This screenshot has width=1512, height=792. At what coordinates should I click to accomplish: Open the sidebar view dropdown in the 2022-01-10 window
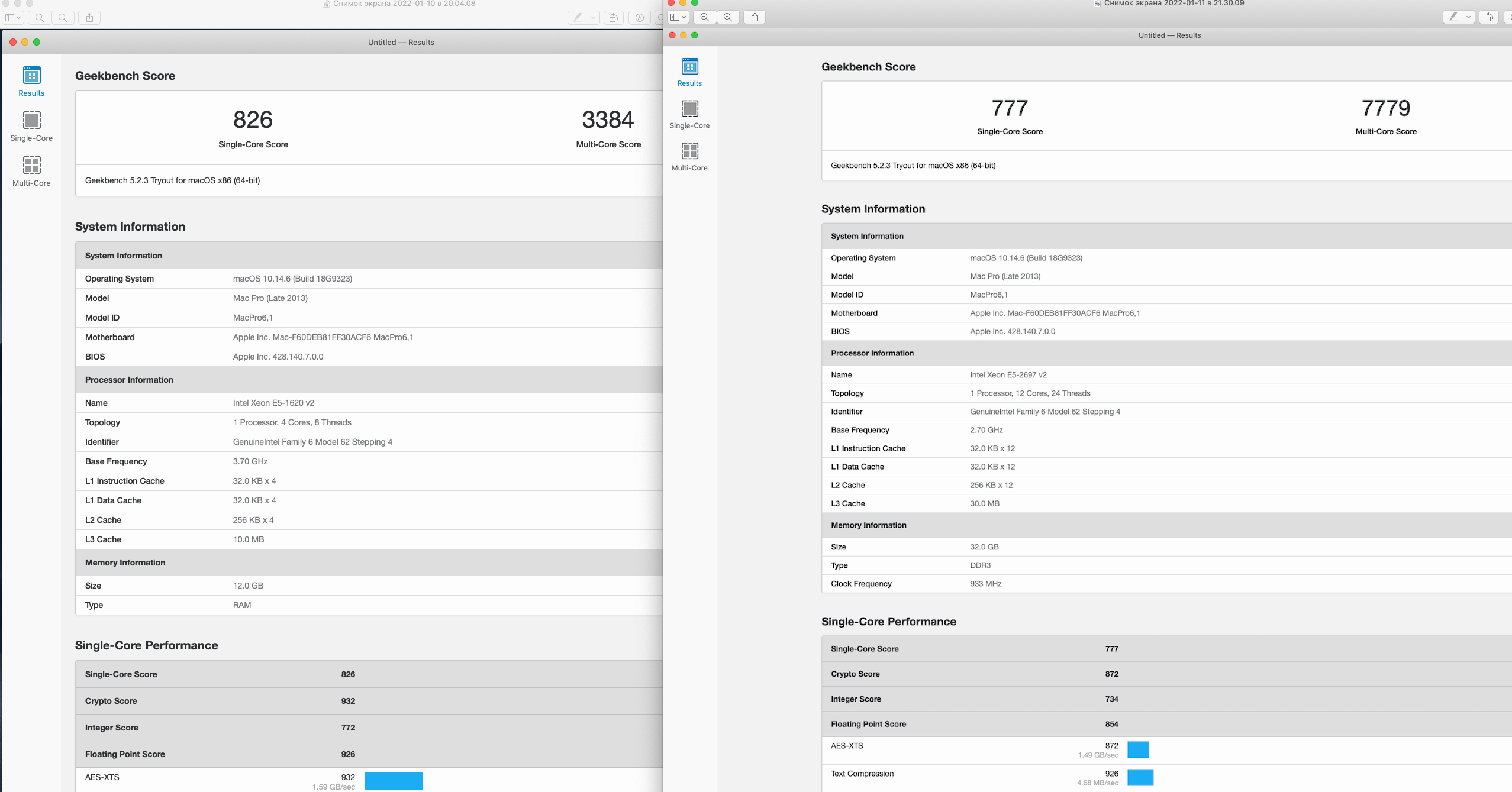click(x=13, y=18)
